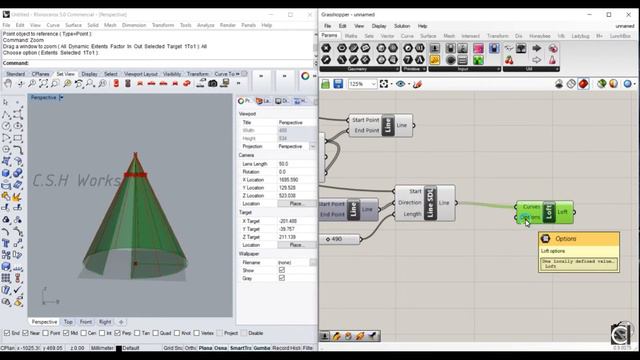
Task: Save the Grasshopper document with the floppy icon
Action: [338, 84]
